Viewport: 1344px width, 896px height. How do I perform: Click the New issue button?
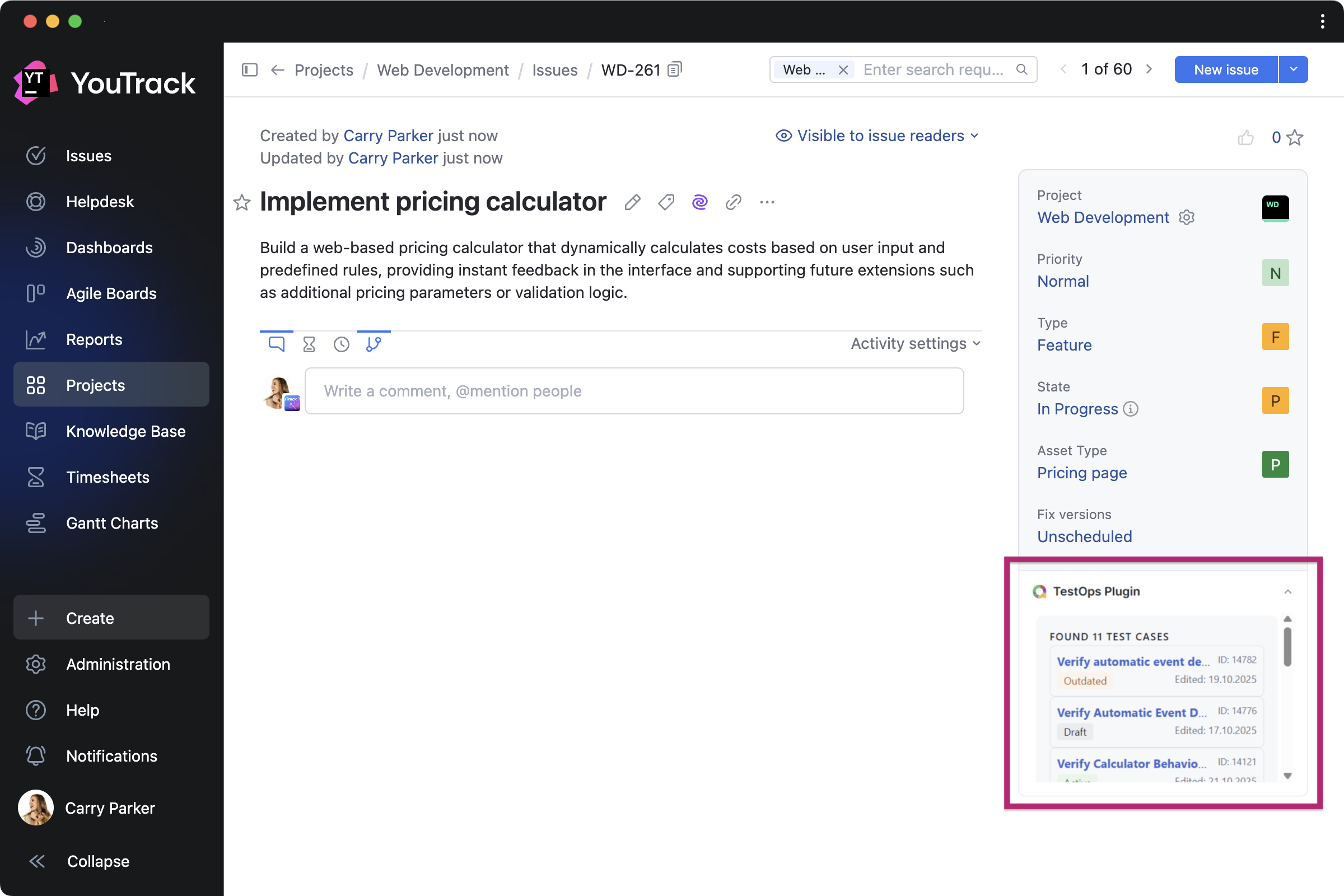pos(1226,69)
